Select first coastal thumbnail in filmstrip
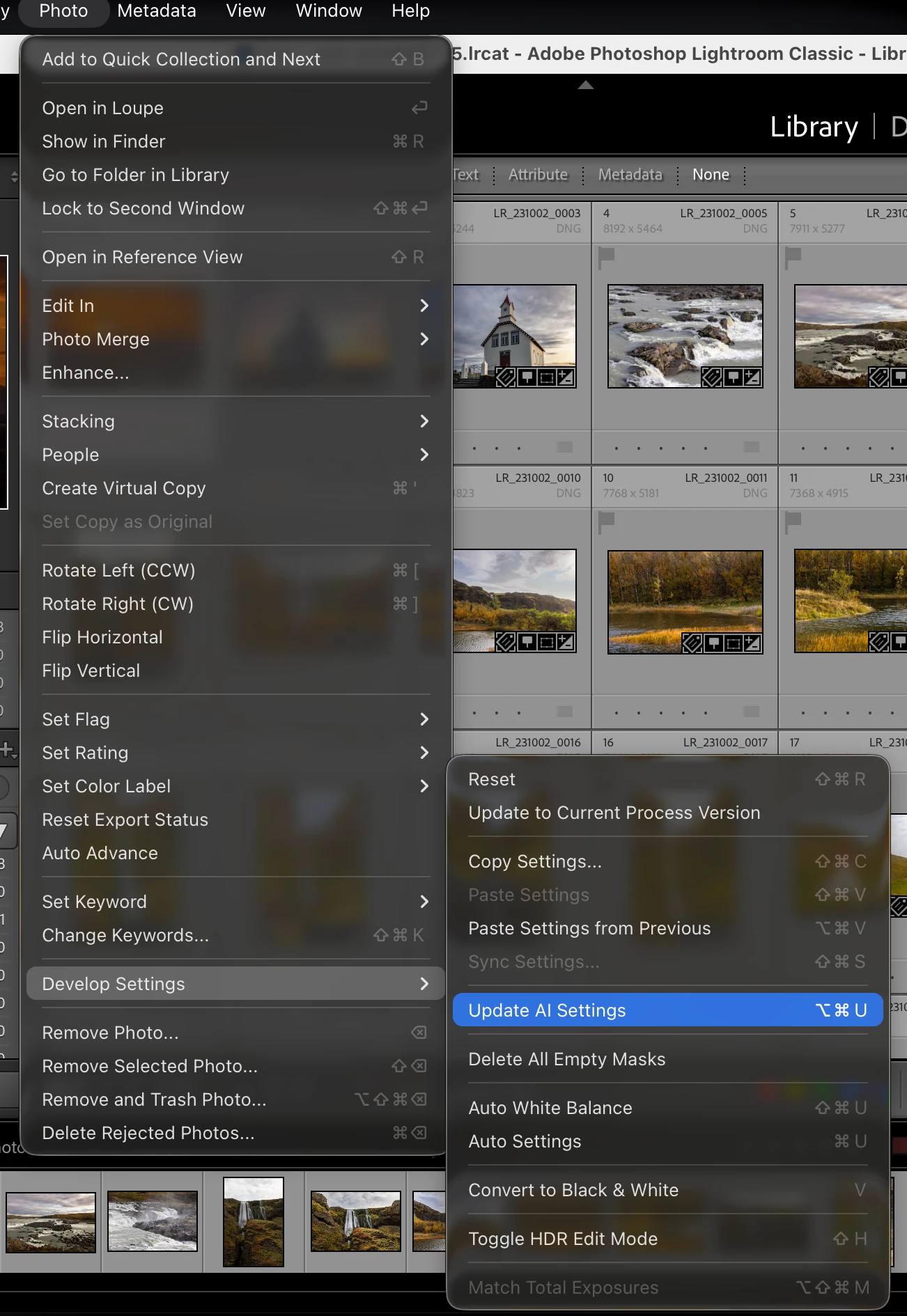This screenshot has height=1316, width=907. pyautogui.click(x=51, y=1222)
